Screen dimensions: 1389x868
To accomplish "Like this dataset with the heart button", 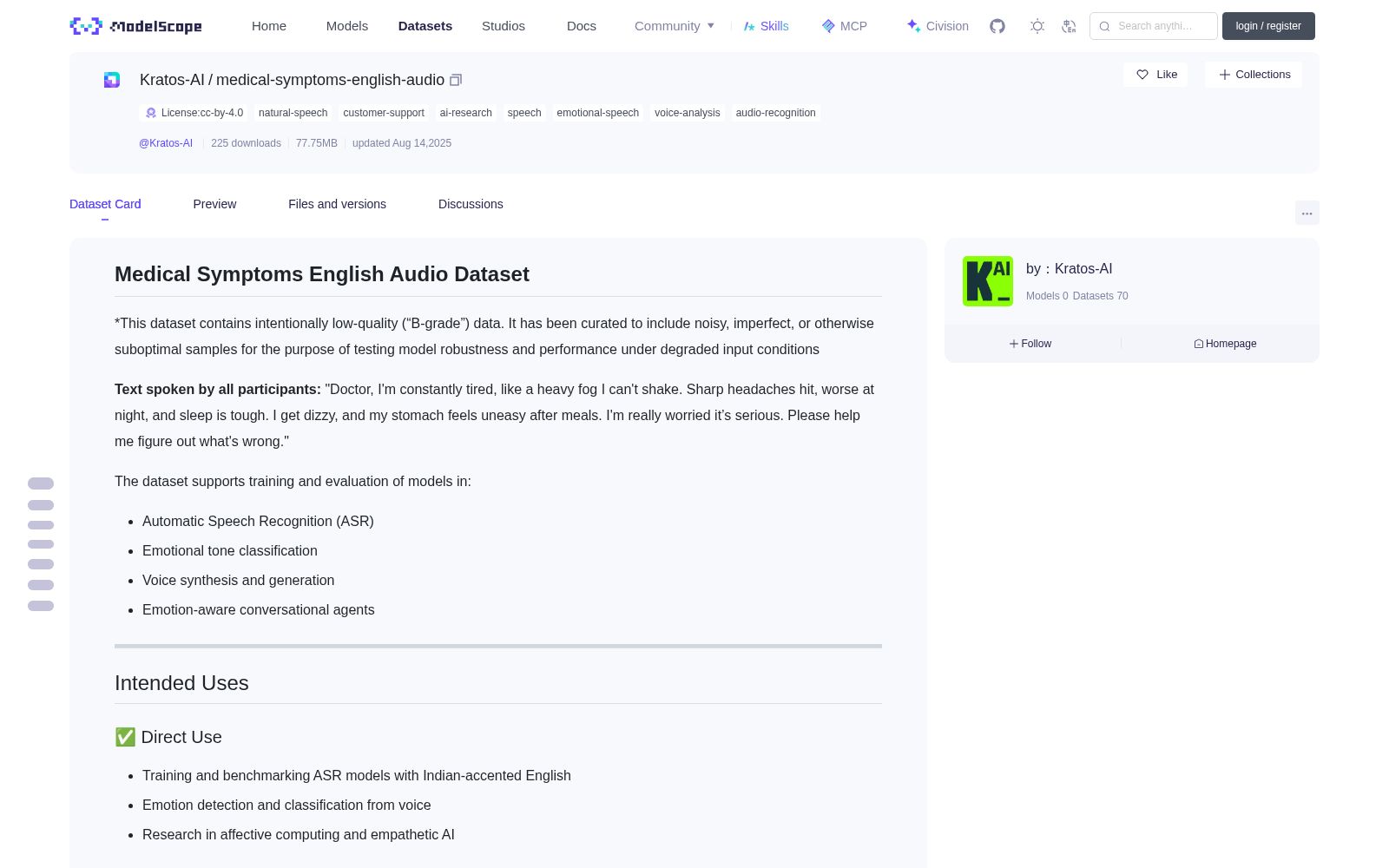I will (x=1155, y=75).
